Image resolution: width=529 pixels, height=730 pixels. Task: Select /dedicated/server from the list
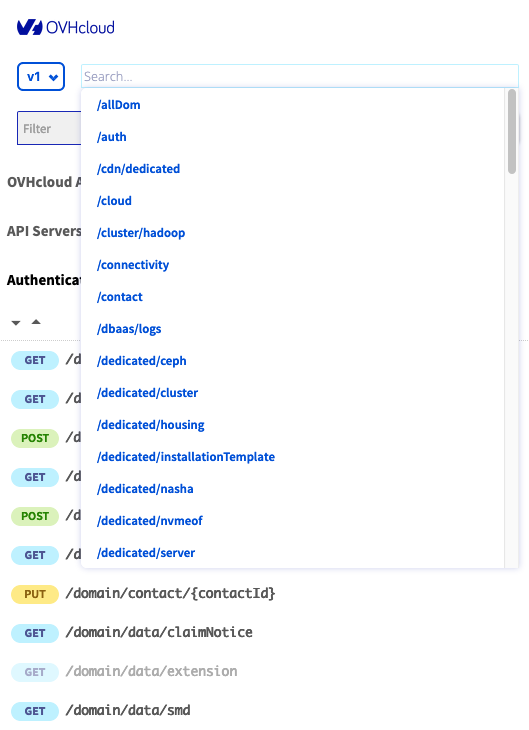(x=146, y=553)
